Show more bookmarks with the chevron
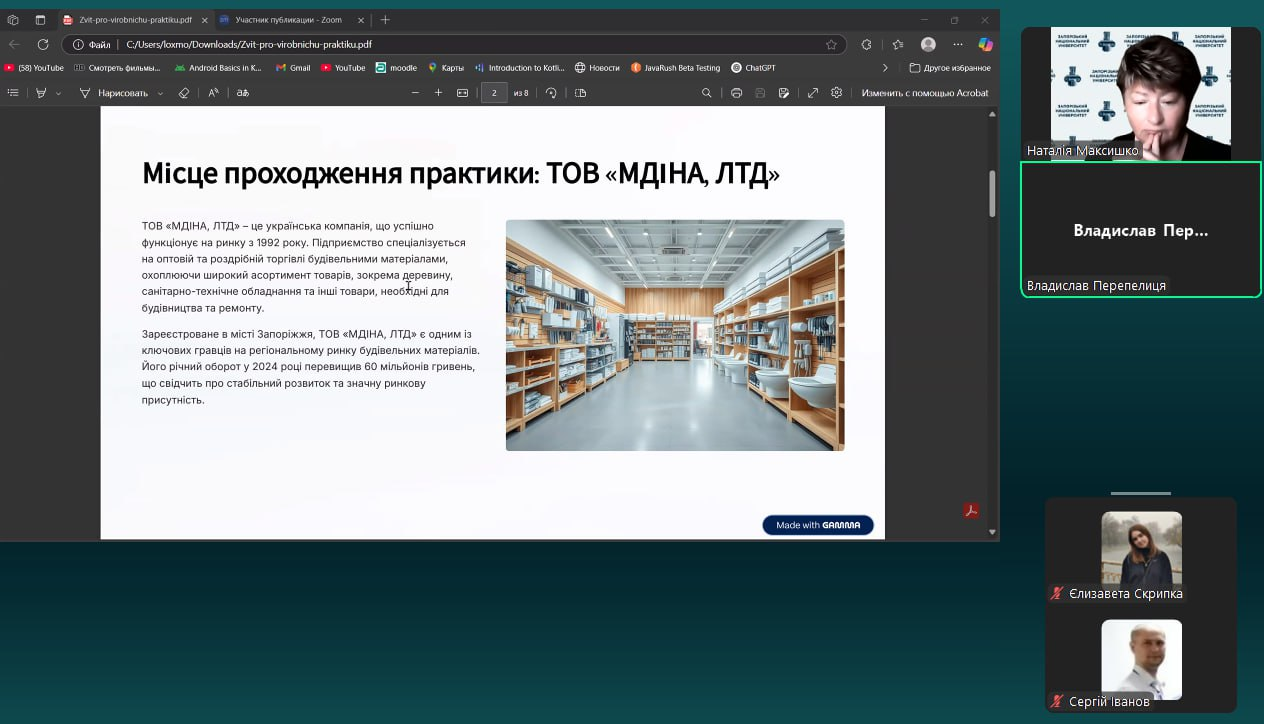The height and width of the screenshot is (724, 1264). [884, 68]
